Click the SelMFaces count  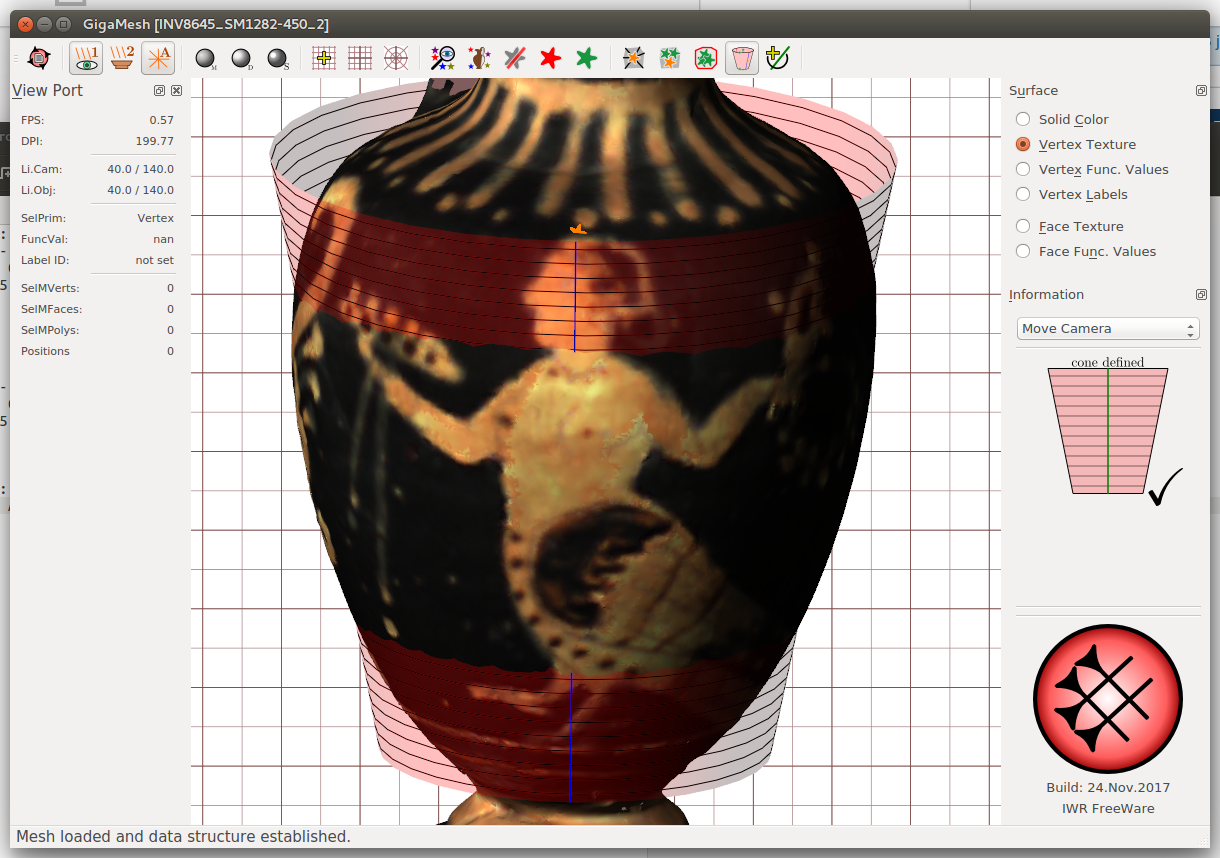click(170, 309)
